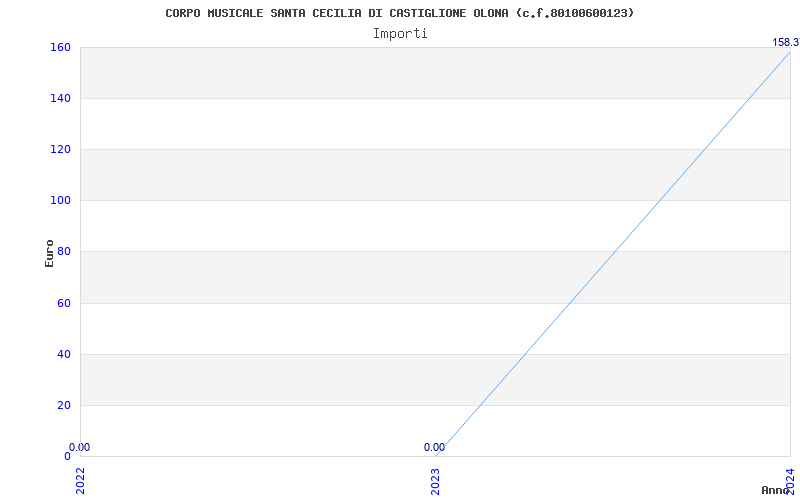Screen dimensions: 800x500
Task: Click the 0.00 label at year 2022
Action: pyautogui.click(x=79, y=447)
